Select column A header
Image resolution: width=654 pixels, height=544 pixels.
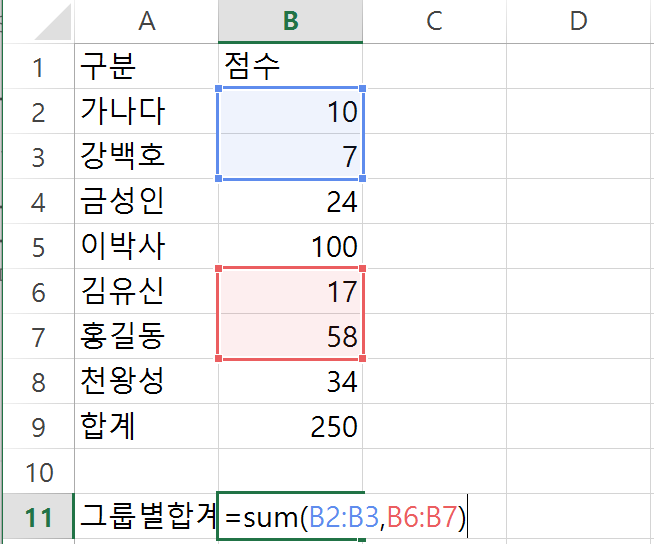(x=146, y=21)
